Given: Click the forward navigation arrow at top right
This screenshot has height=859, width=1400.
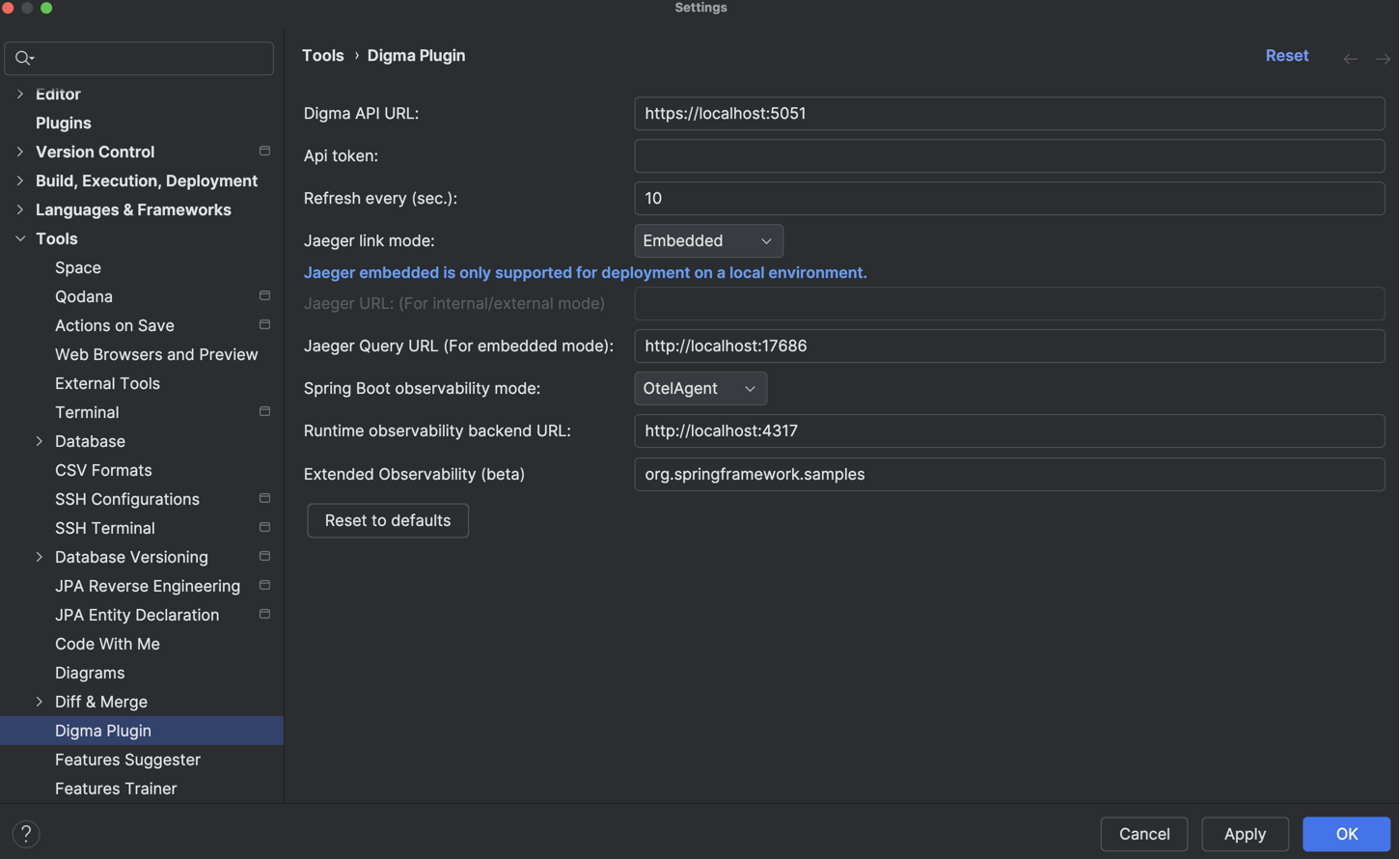Looking at the screenshot, I should tap(1382, 58).
